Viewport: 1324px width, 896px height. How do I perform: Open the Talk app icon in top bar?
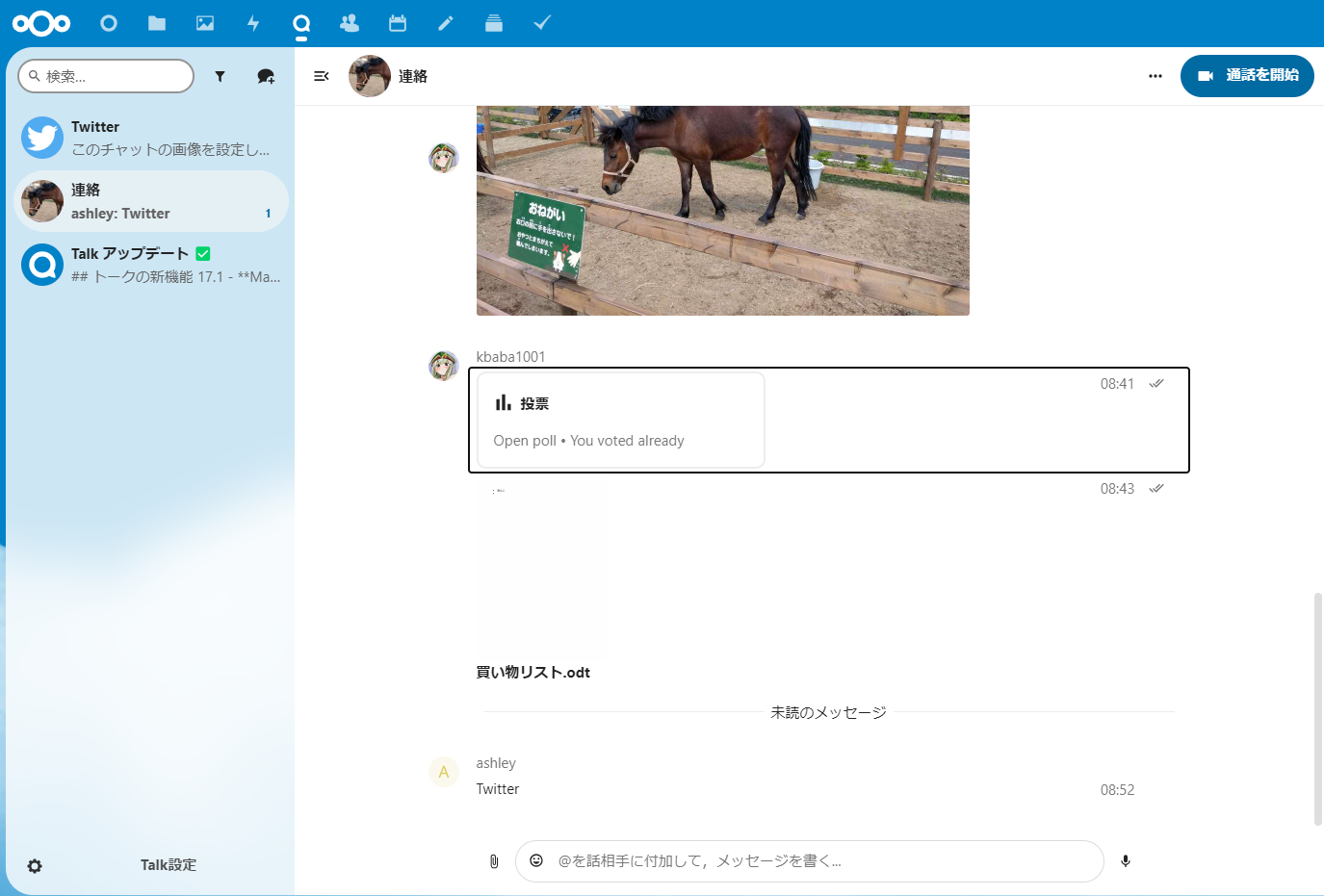pyautogui.click(x=301, y=23)
